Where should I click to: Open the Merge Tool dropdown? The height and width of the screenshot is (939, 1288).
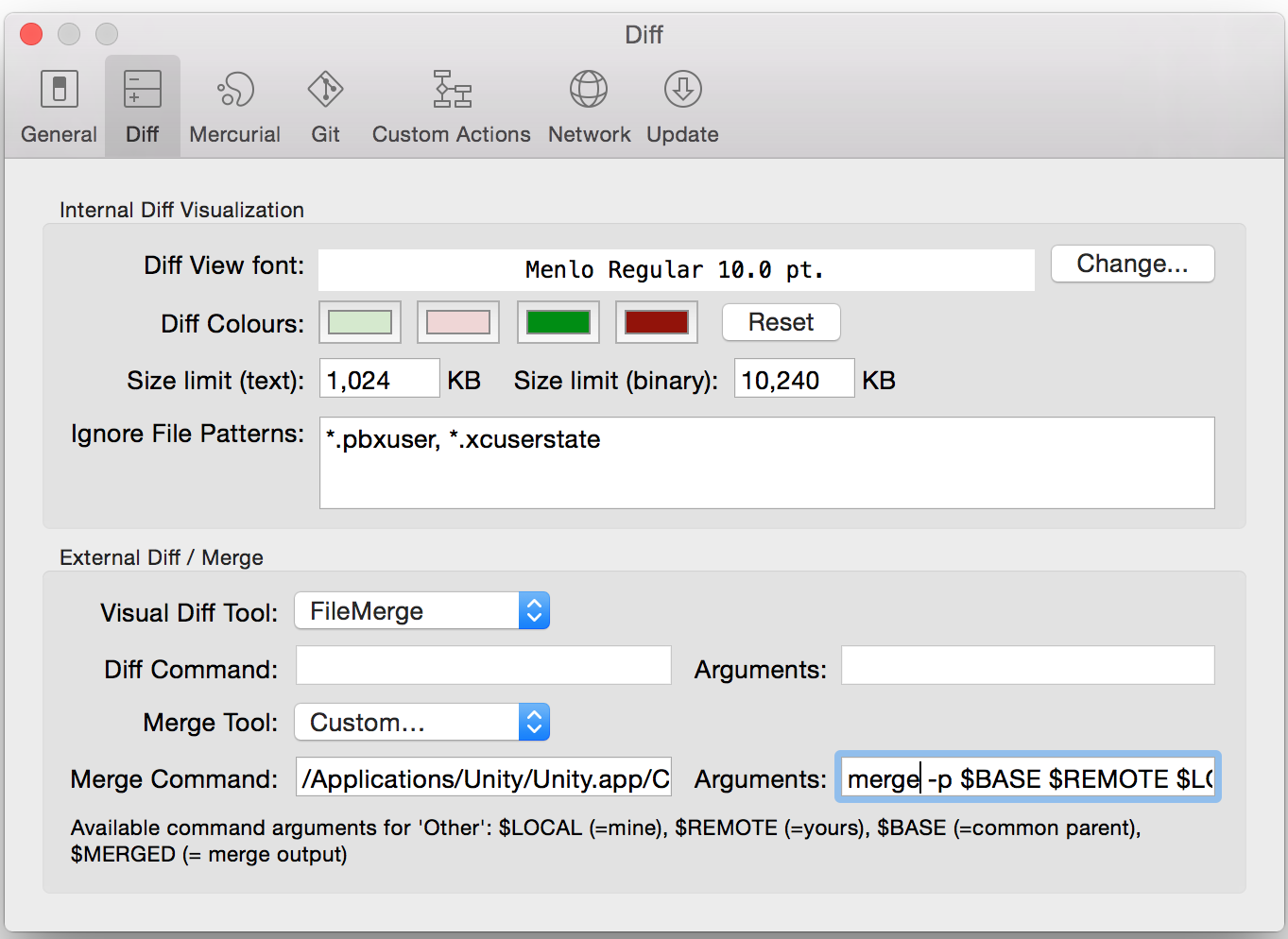click(422, 723)
